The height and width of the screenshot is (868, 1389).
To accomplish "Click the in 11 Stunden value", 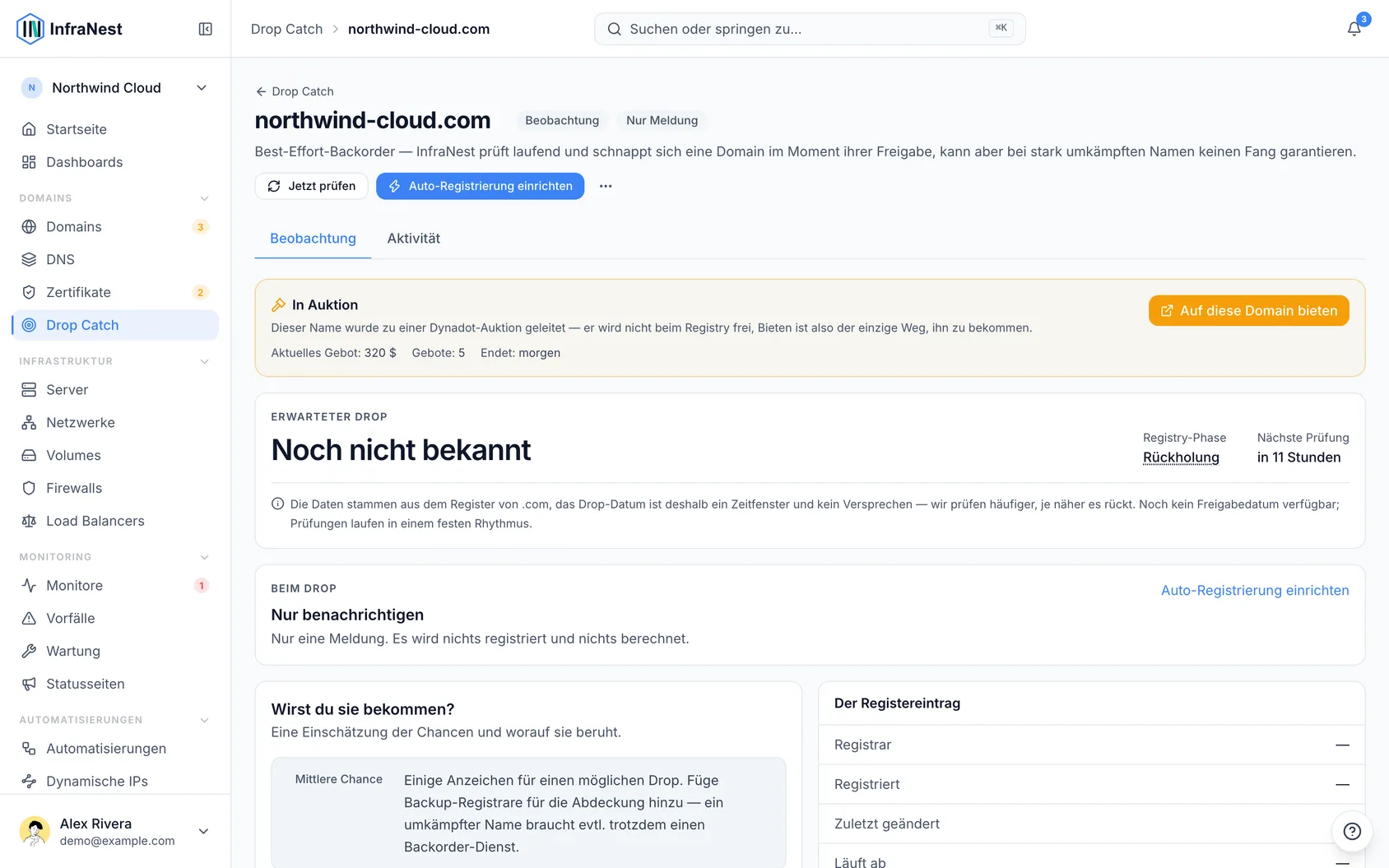I will [x=1298, y=457].
